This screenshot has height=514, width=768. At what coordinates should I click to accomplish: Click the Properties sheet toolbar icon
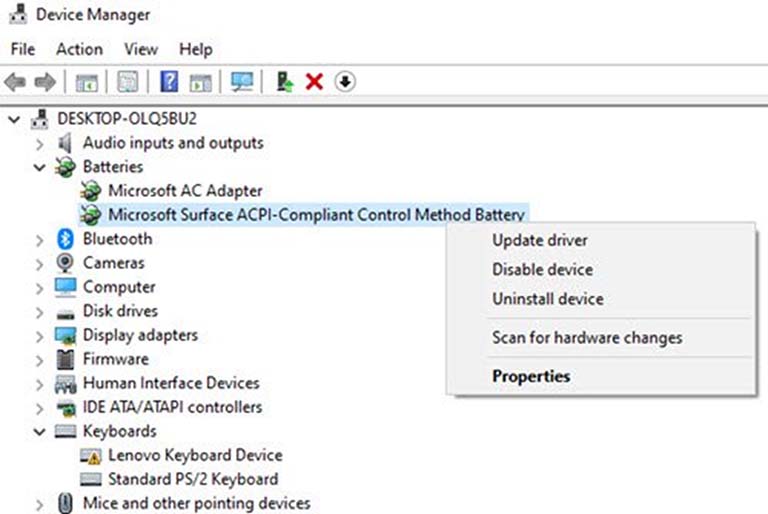(127, 82)
